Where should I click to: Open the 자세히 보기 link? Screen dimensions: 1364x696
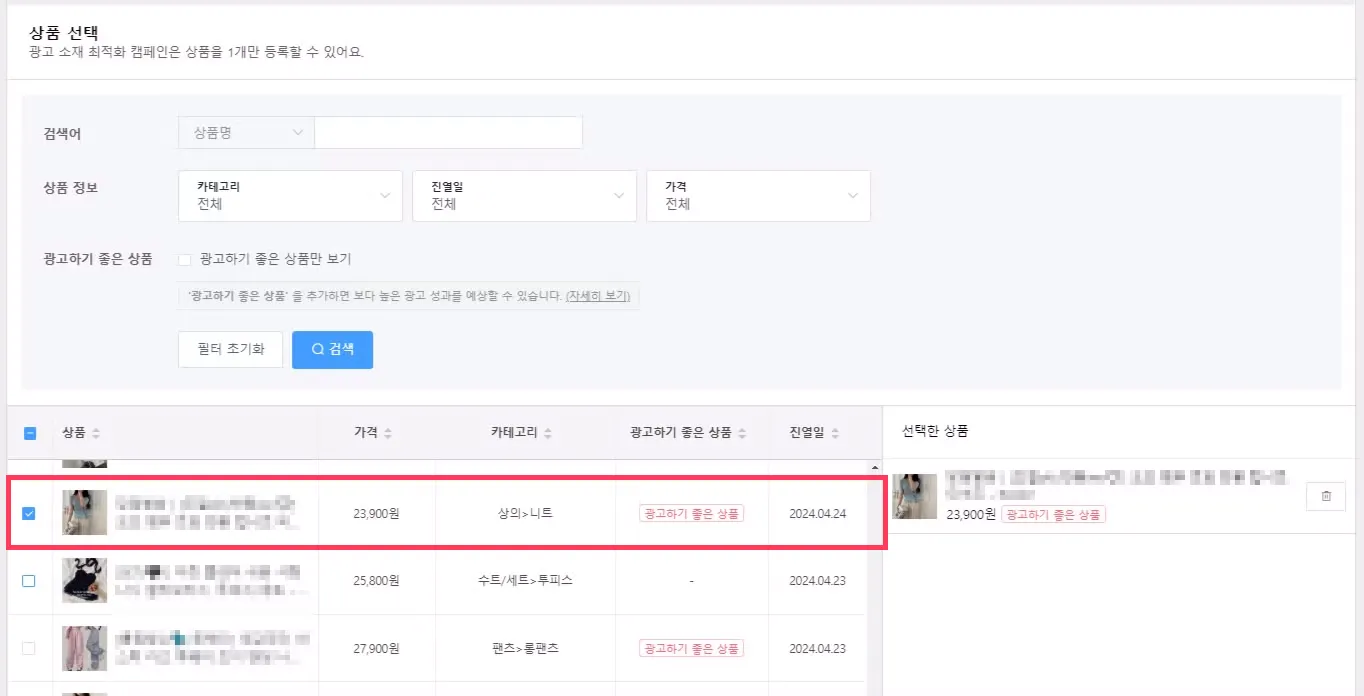(601, 297)
